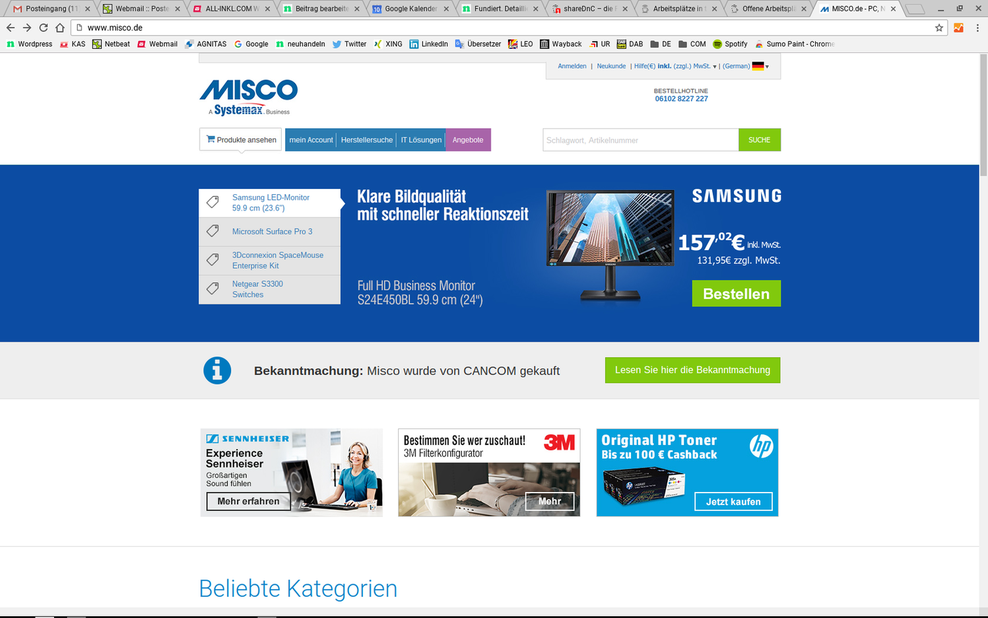Viewport: 988px width, 618px height.
Task: Open the LinkedIn bookmark
Action: 428,44
